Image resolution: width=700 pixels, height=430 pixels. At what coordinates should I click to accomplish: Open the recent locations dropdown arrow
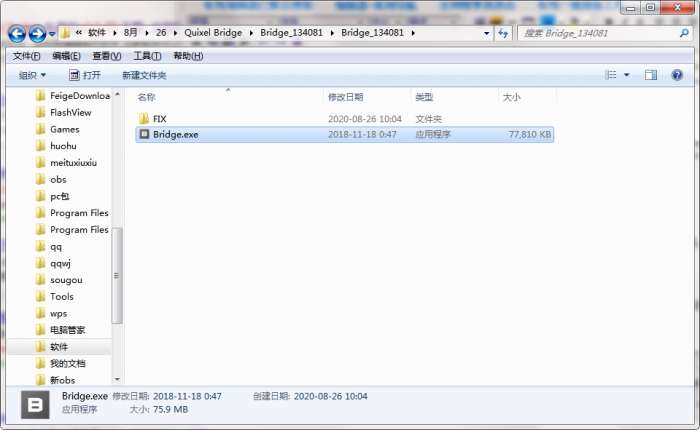(x=52, y=34)
